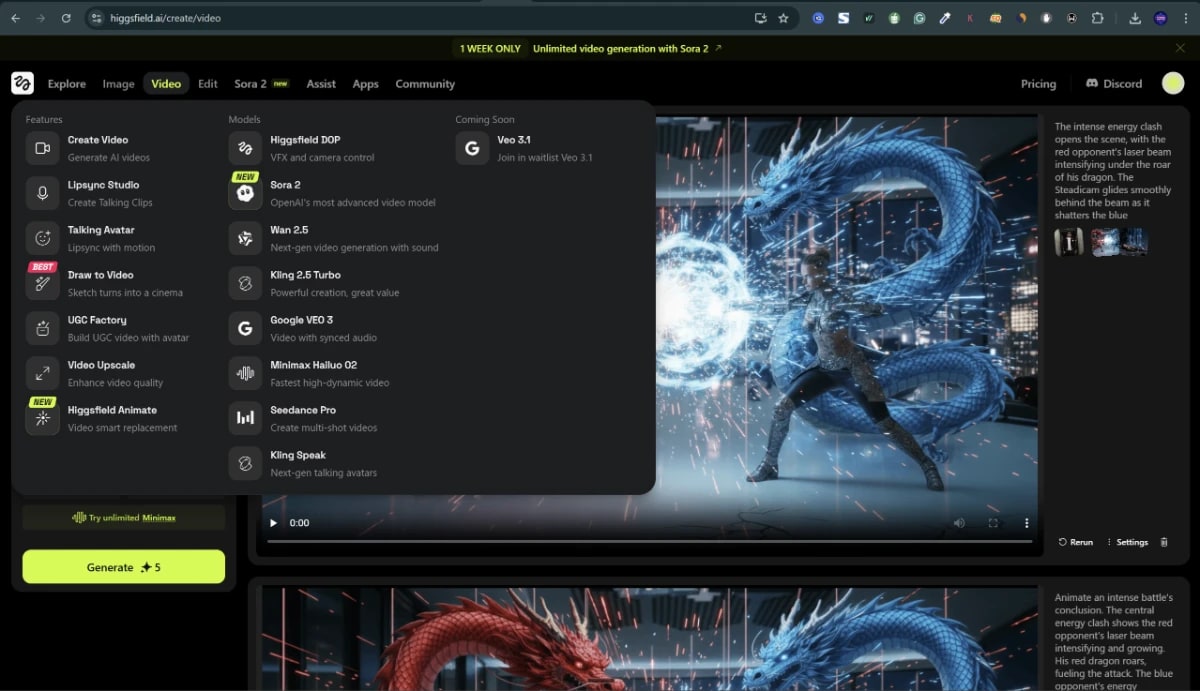Select the Create Video text entry
1200x691 pixels.
pyautogui.click(x=98, y=140)
